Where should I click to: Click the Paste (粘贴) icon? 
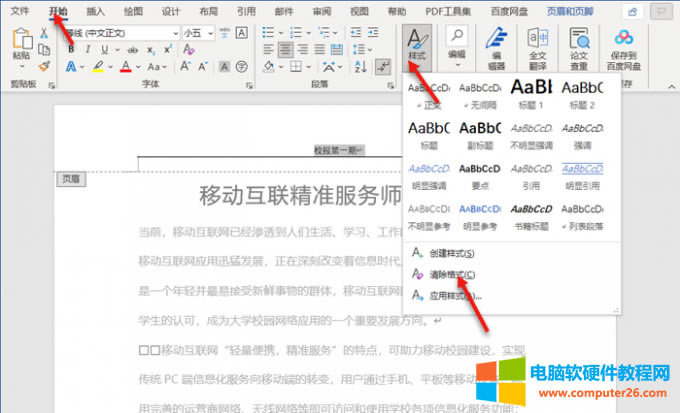[21, 44]
